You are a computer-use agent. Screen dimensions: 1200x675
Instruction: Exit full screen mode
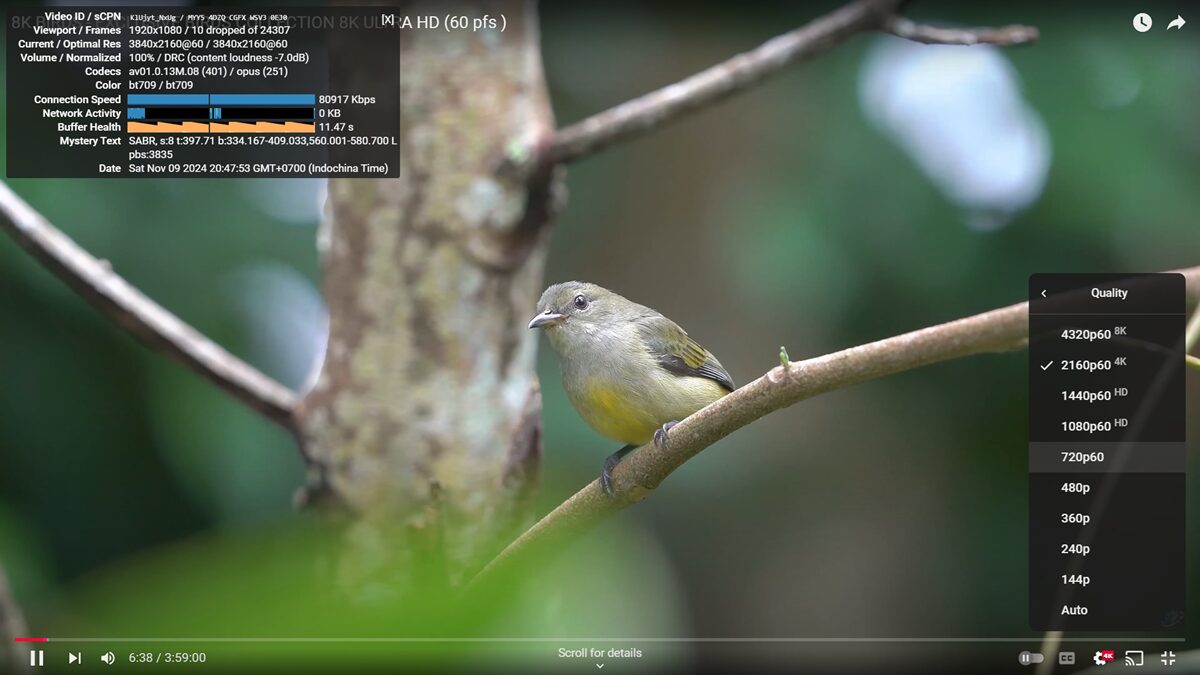1168,658
